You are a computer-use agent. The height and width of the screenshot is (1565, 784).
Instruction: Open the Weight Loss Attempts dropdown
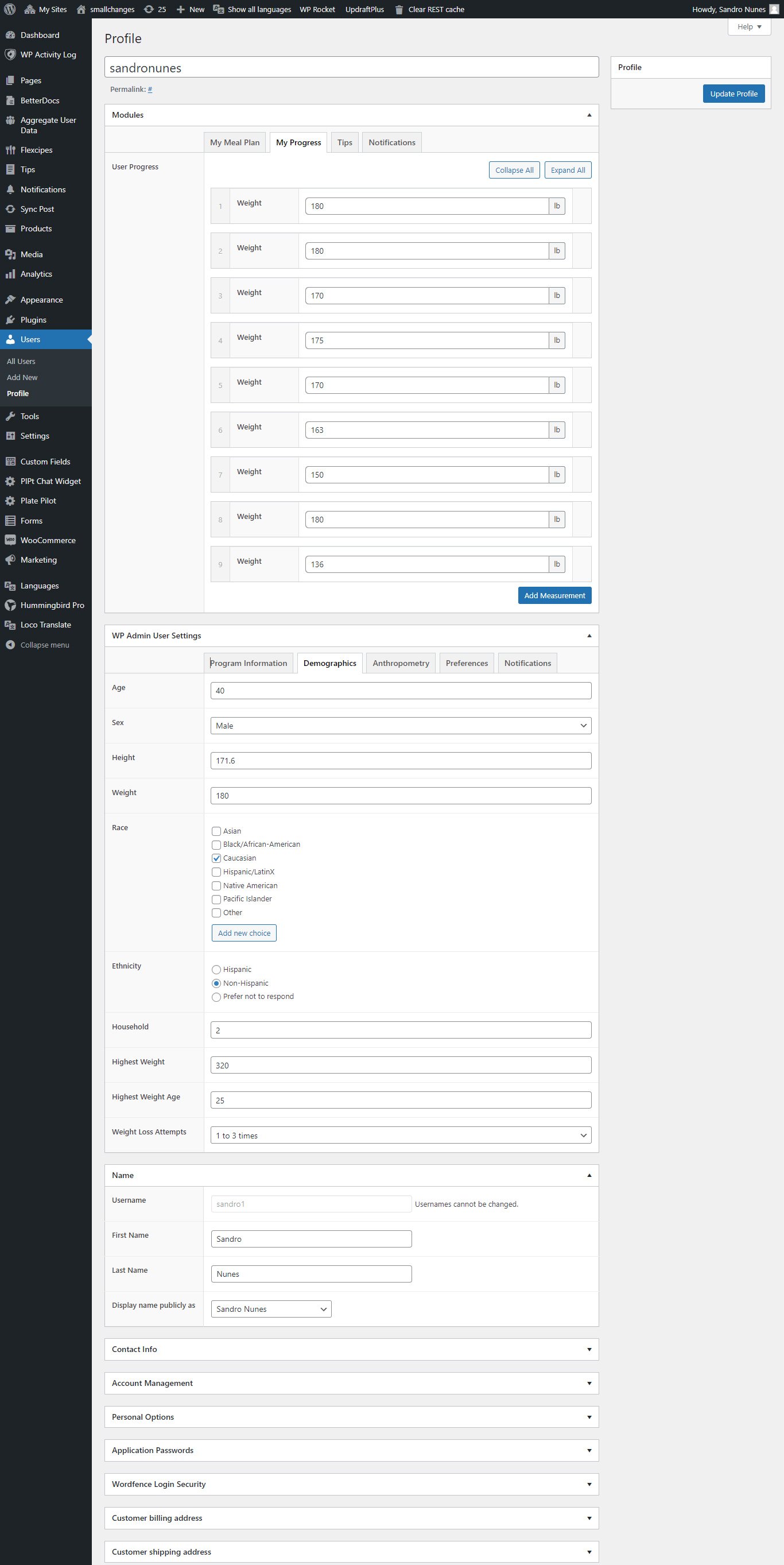400,1135
